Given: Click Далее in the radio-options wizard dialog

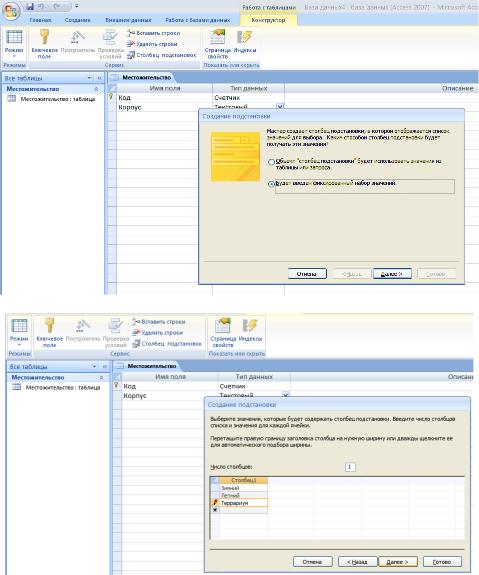Looking at the screenshot, I should point(392,274).
